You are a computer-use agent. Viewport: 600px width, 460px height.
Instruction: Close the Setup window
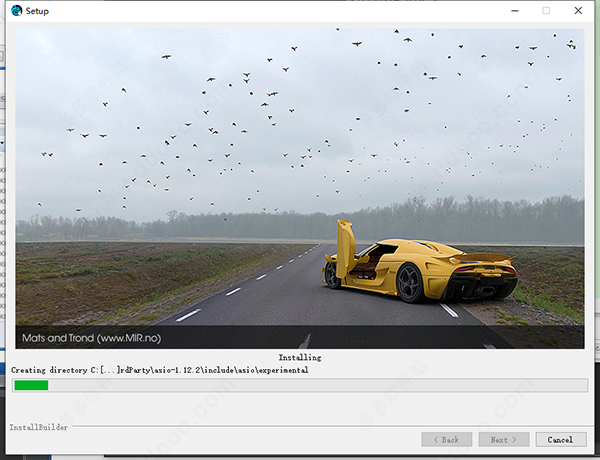578,11
